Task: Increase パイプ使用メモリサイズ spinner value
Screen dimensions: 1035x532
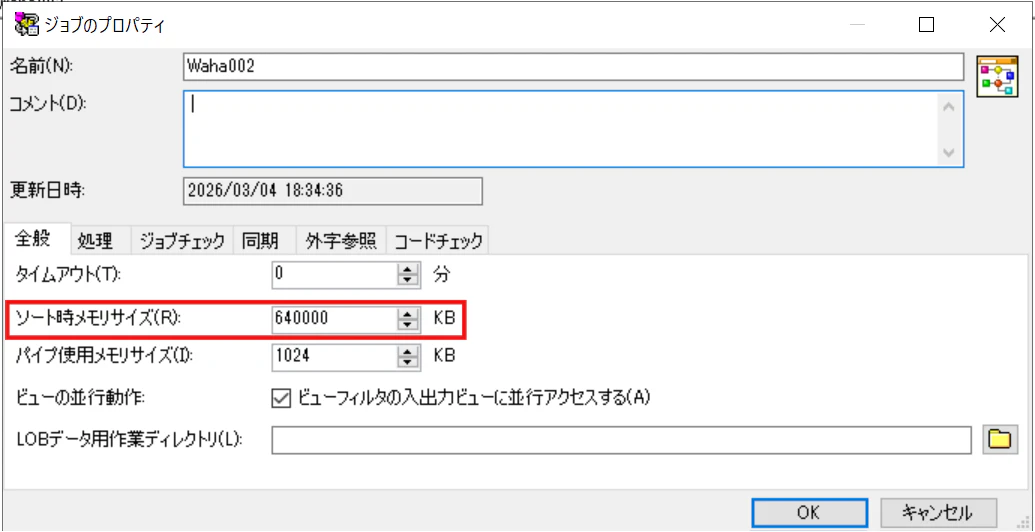Action: tap(408, 351)
